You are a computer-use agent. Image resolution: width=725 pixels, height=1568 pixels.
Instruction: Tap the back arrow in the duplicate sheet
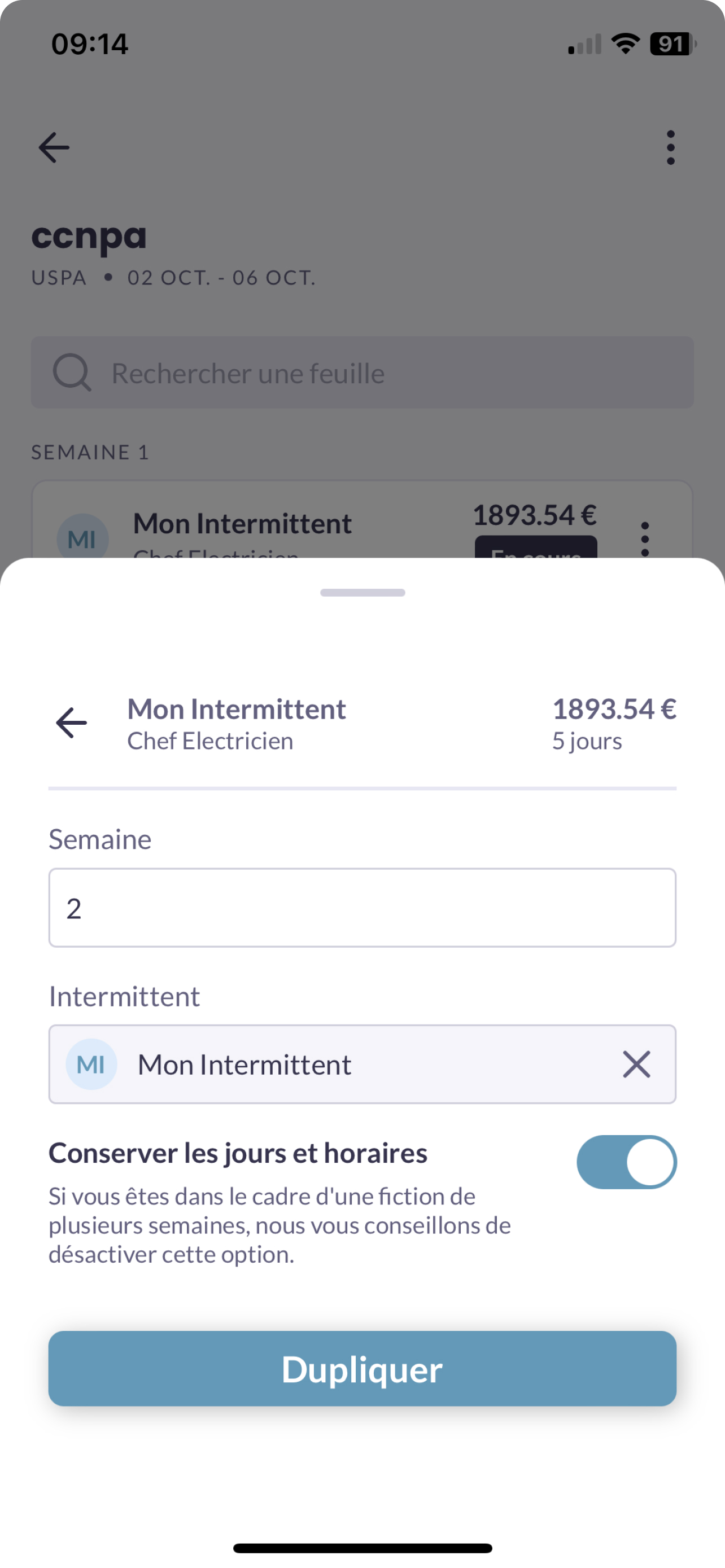71,722
